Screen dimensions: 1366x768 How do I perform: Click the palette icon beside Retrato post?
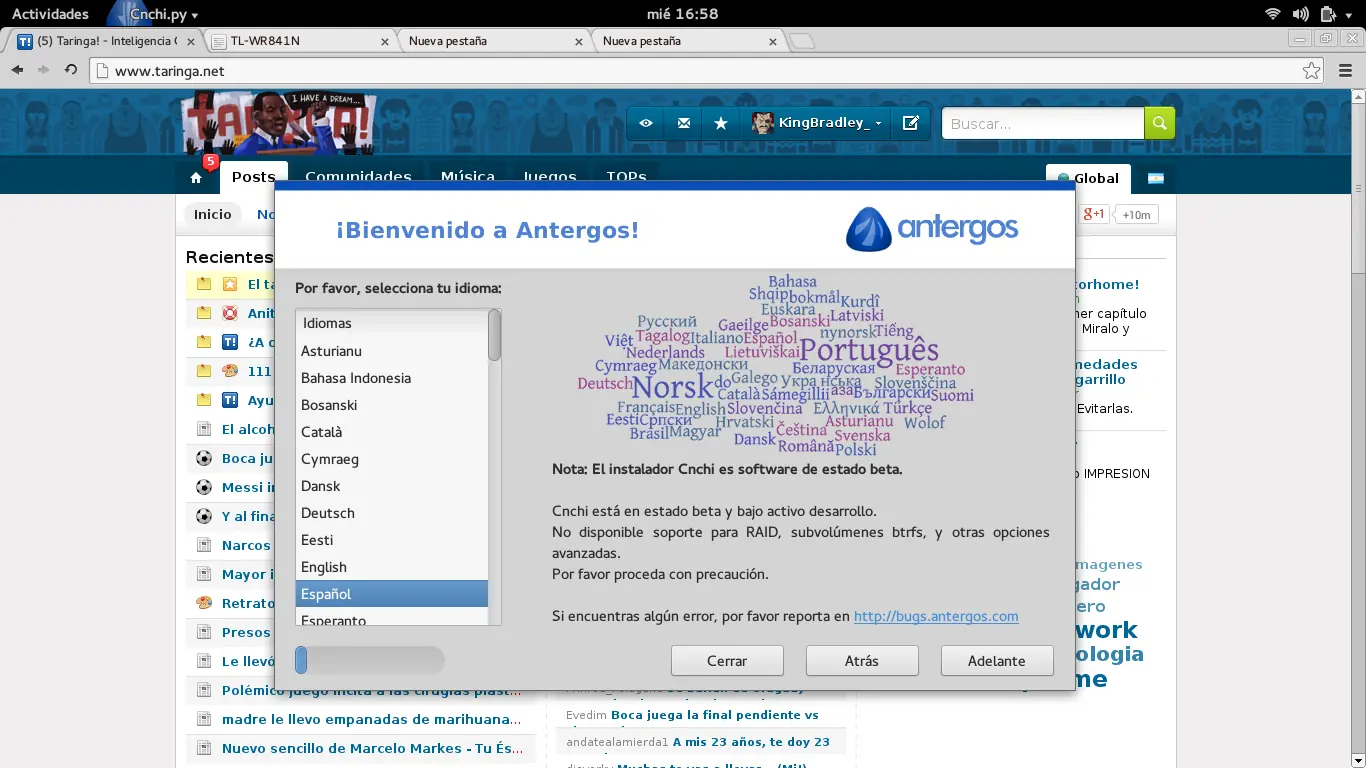204,603
